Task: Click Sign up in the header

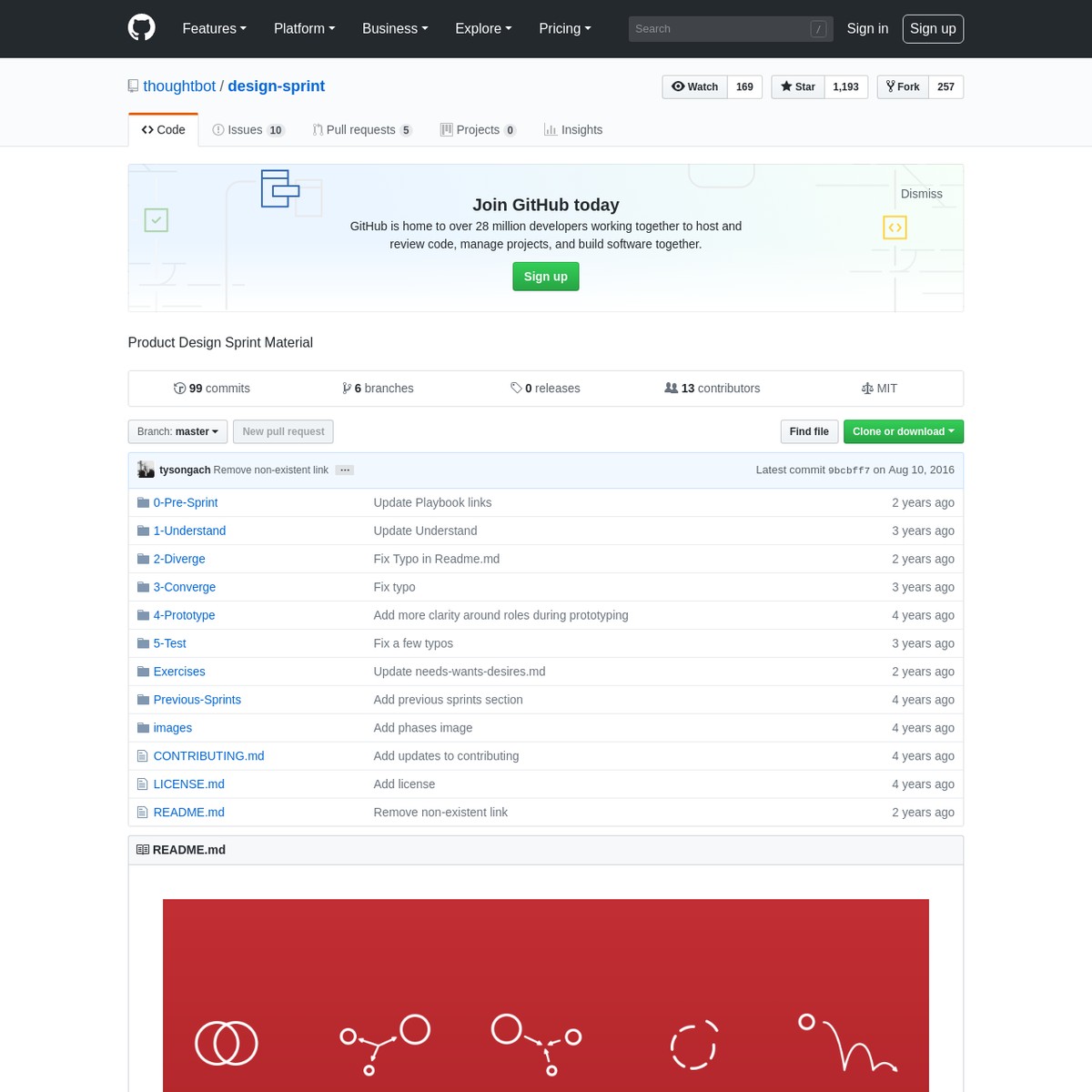Action: 933,29
